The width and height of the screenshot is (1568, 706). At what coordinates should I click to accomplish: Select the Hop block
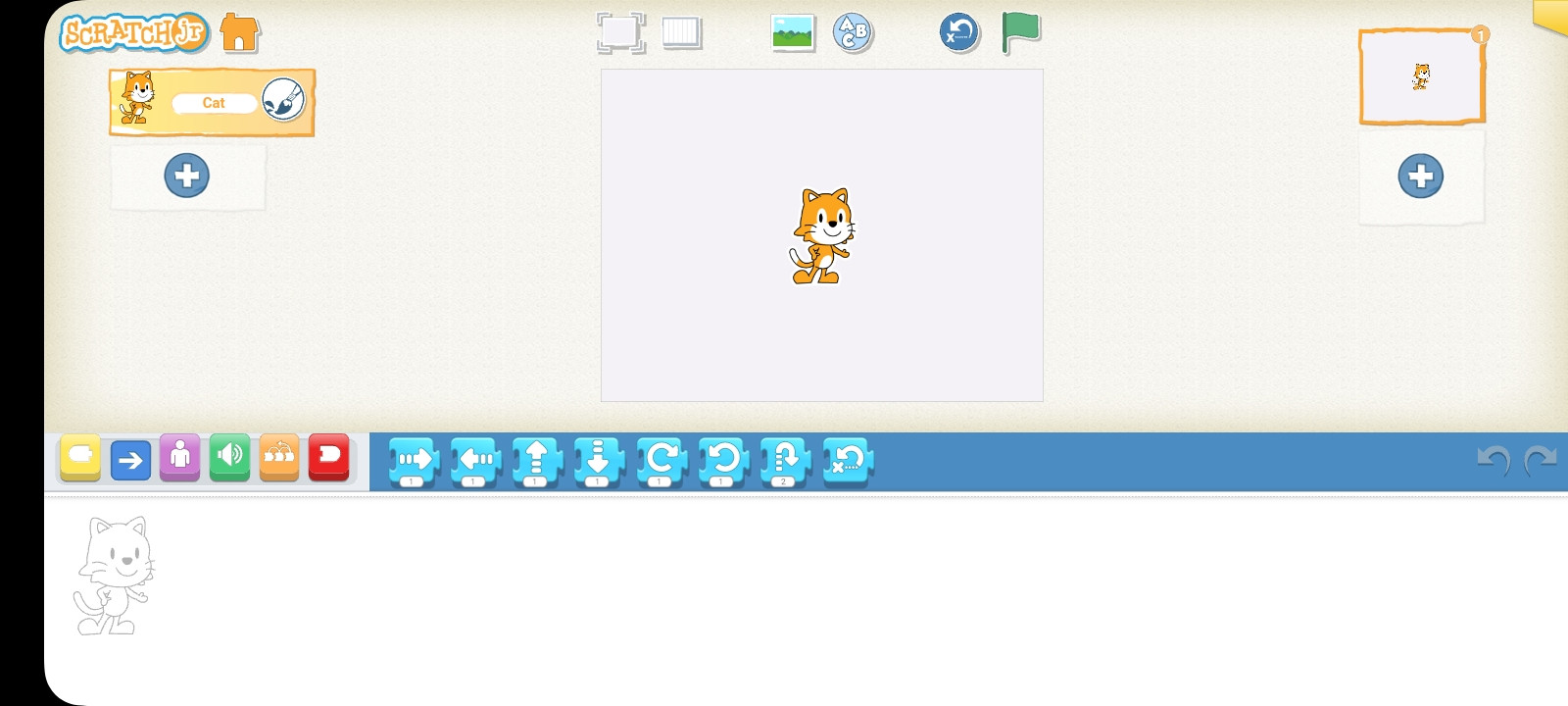(785, 462)
